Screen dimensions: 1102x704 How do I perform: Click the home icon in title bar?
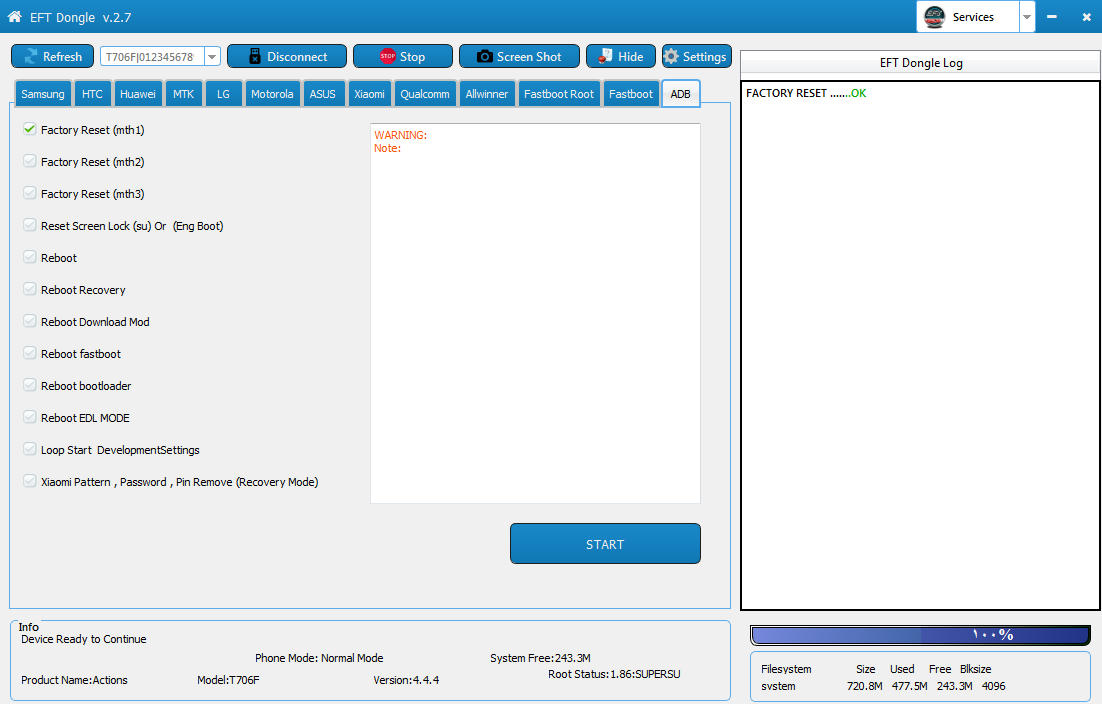pyautogui.click(x=14, y=16)
